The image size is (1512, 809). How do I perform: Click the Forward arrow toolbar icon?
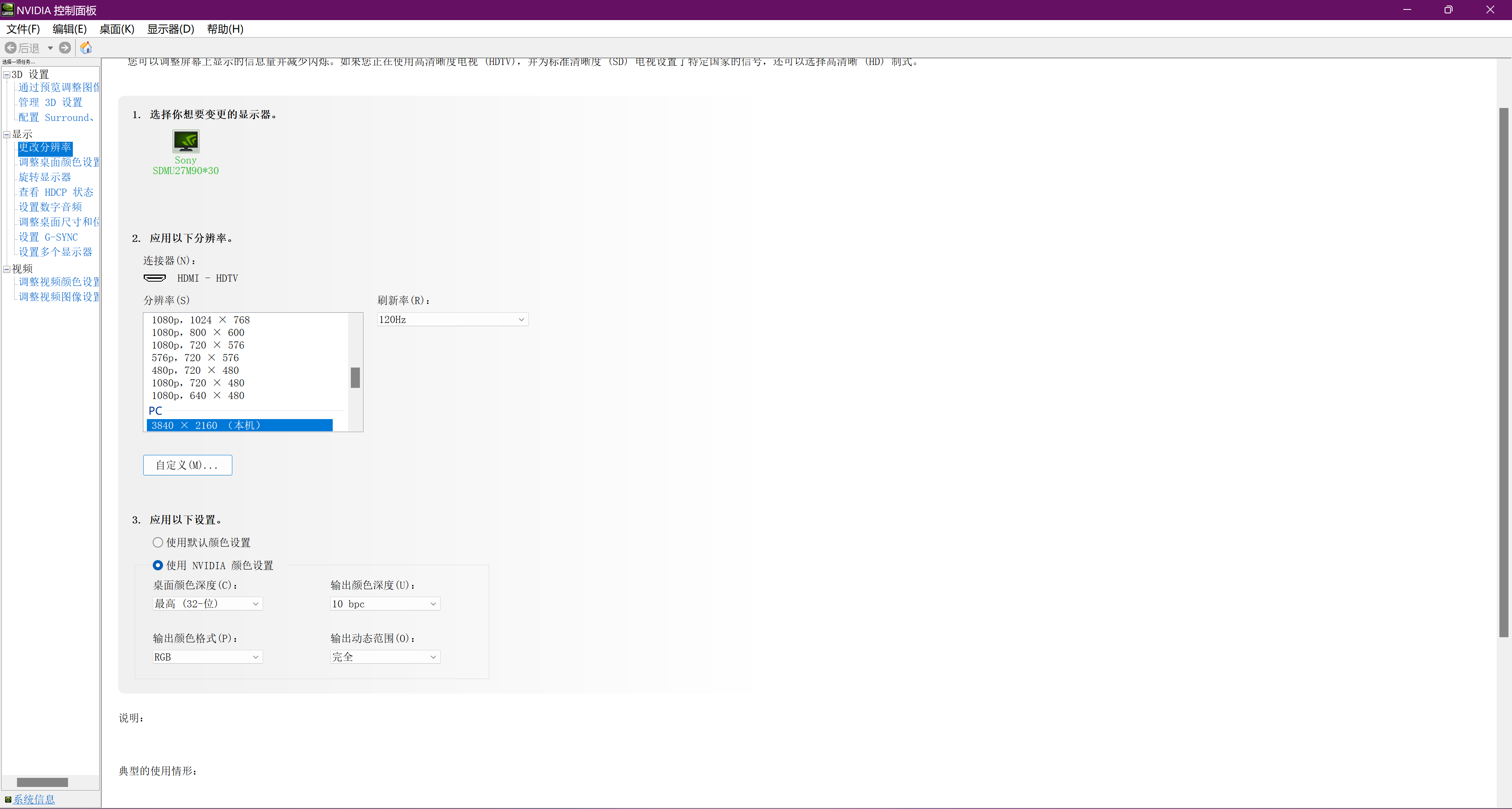65,48
